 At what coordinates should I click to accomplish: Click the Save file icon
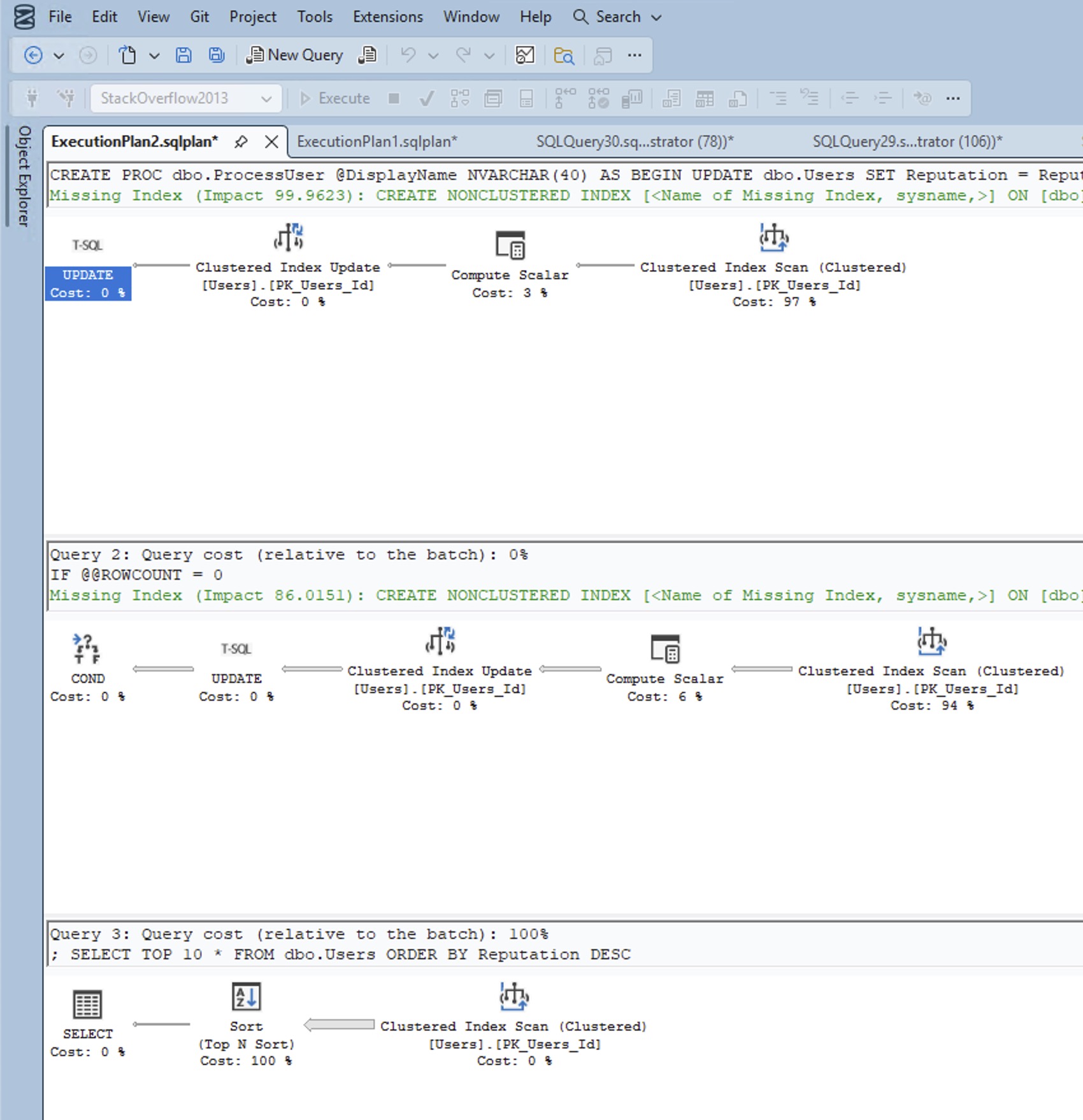point(183,55)
